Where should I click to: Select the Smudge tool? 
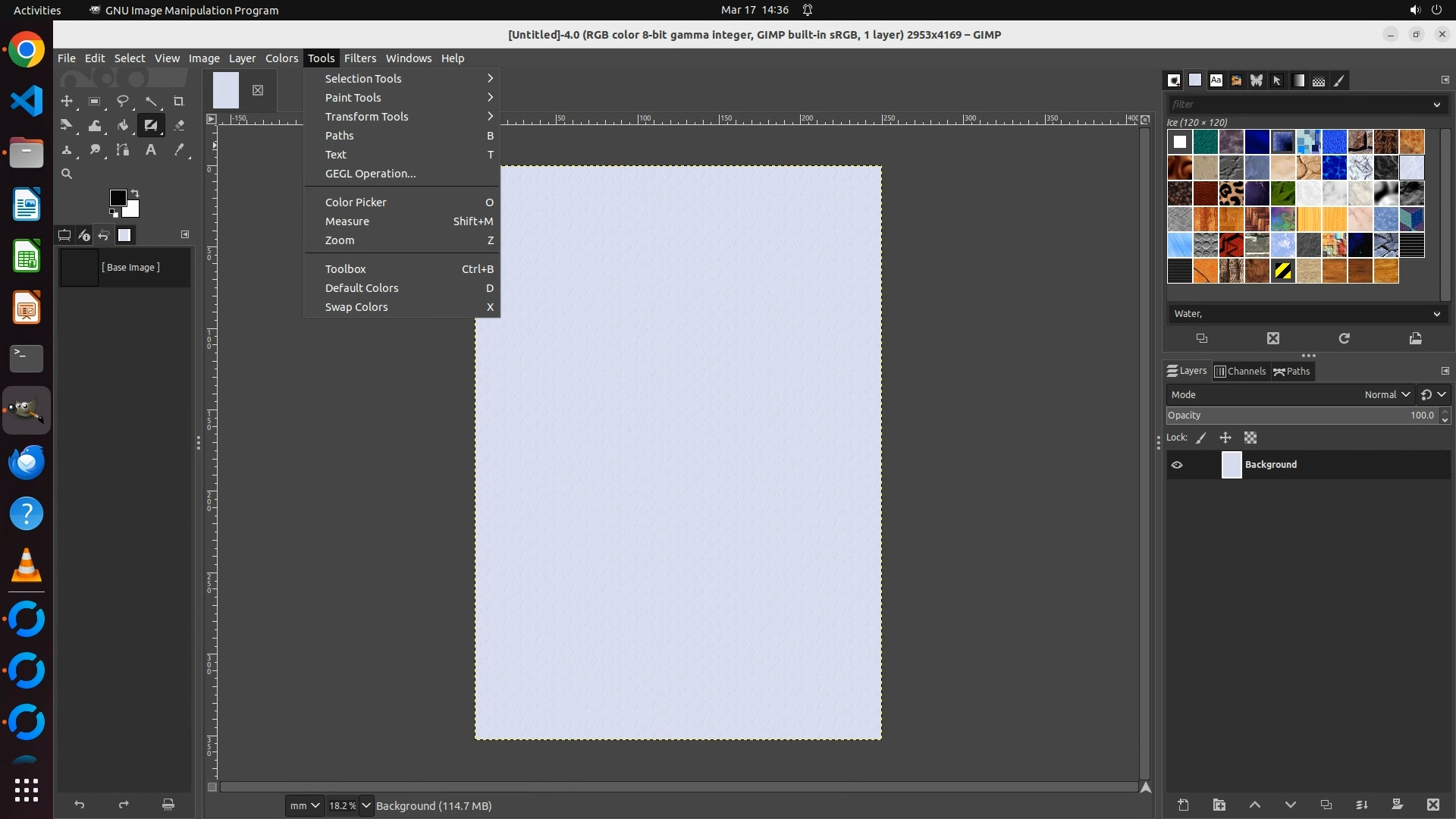(95, 150)
